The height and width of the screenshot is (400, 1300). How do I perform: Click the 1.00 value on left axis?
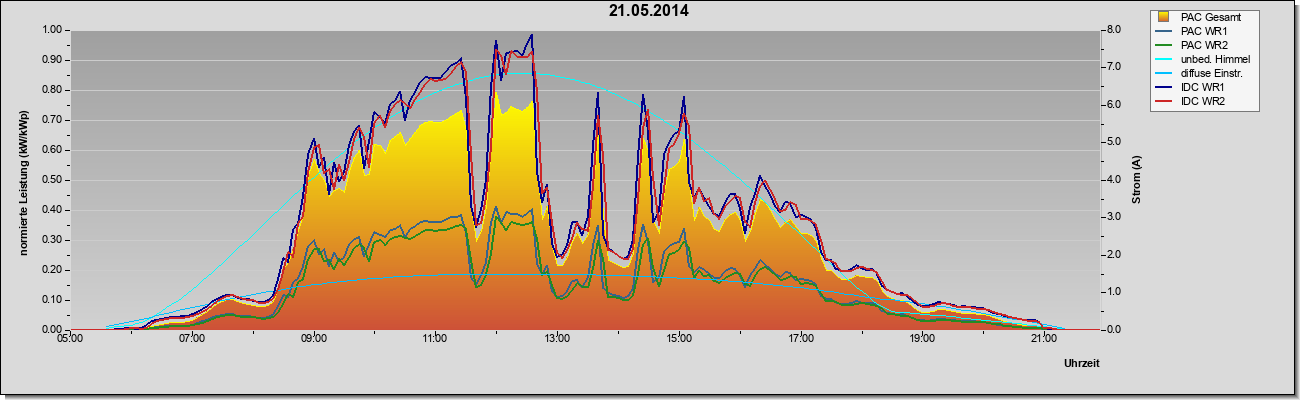pyautogui.click(x=52, y=30)
